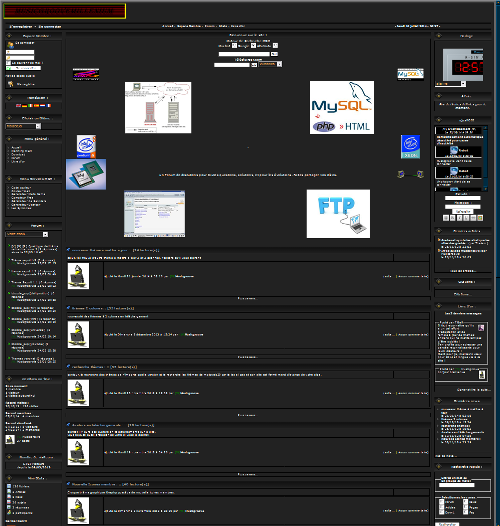Click the diamond icon of menu général block
The image size is (500, 526).
(9, 139)
